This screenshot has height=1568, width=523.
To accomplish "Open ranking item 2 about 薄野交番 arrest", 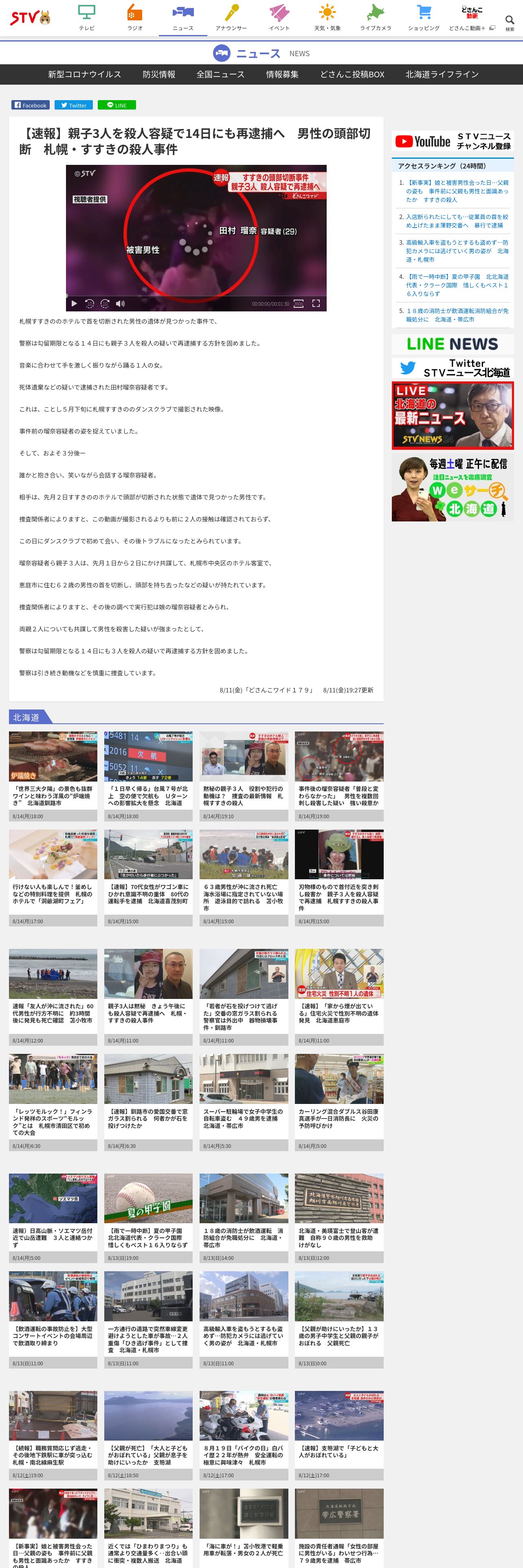I will [457, 221].
